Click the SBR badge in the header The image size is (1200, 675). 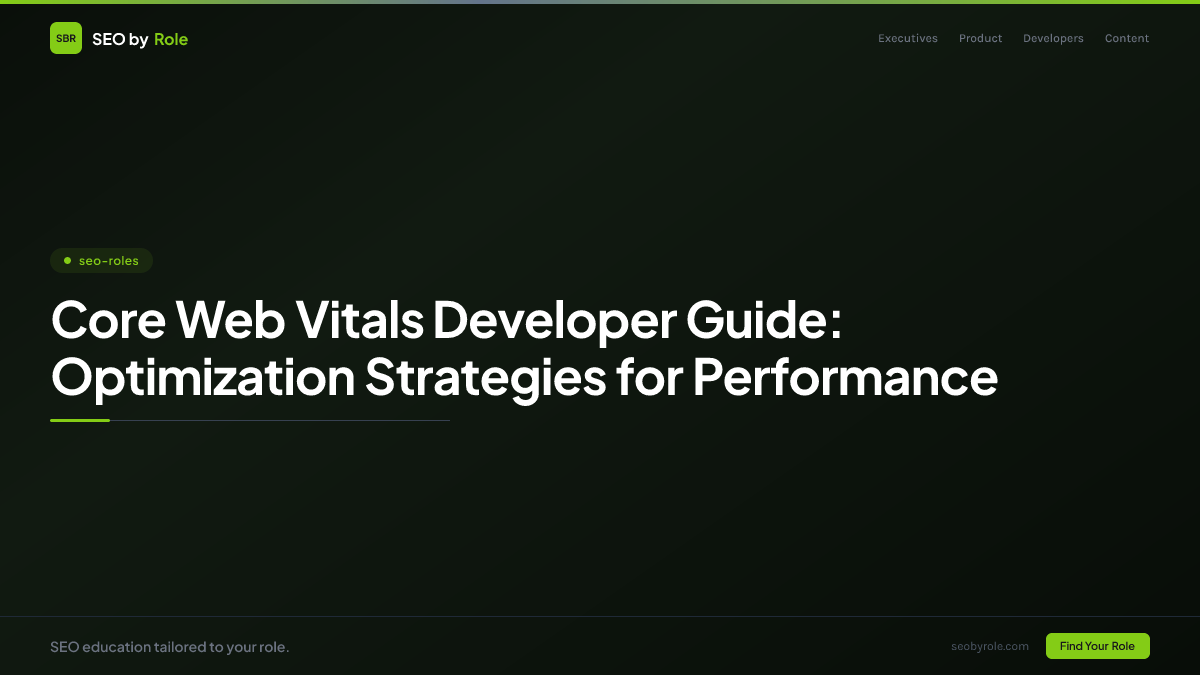pos(66,38)
